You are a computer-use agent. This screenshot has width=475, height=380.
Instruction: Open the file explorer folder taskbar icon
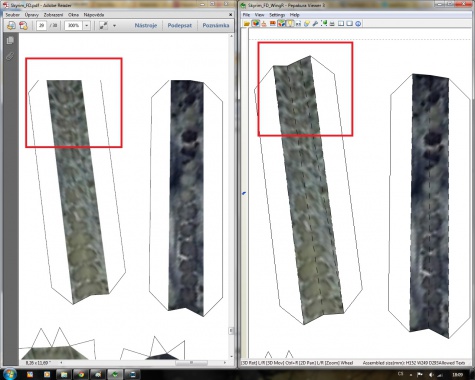tap(64, 374)
